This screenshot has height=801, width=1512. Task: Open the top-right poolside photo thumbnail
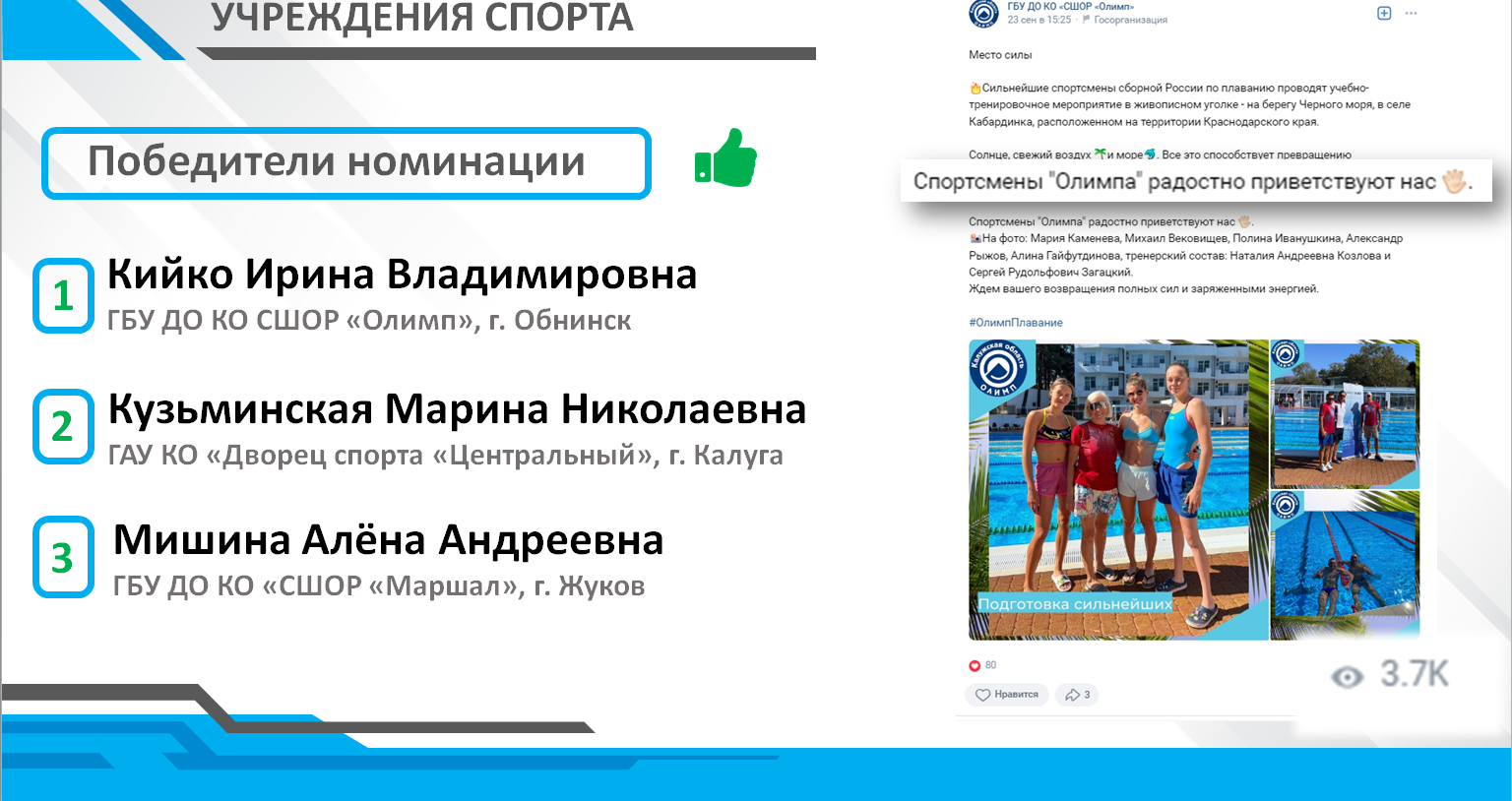tap(1345, 414)
